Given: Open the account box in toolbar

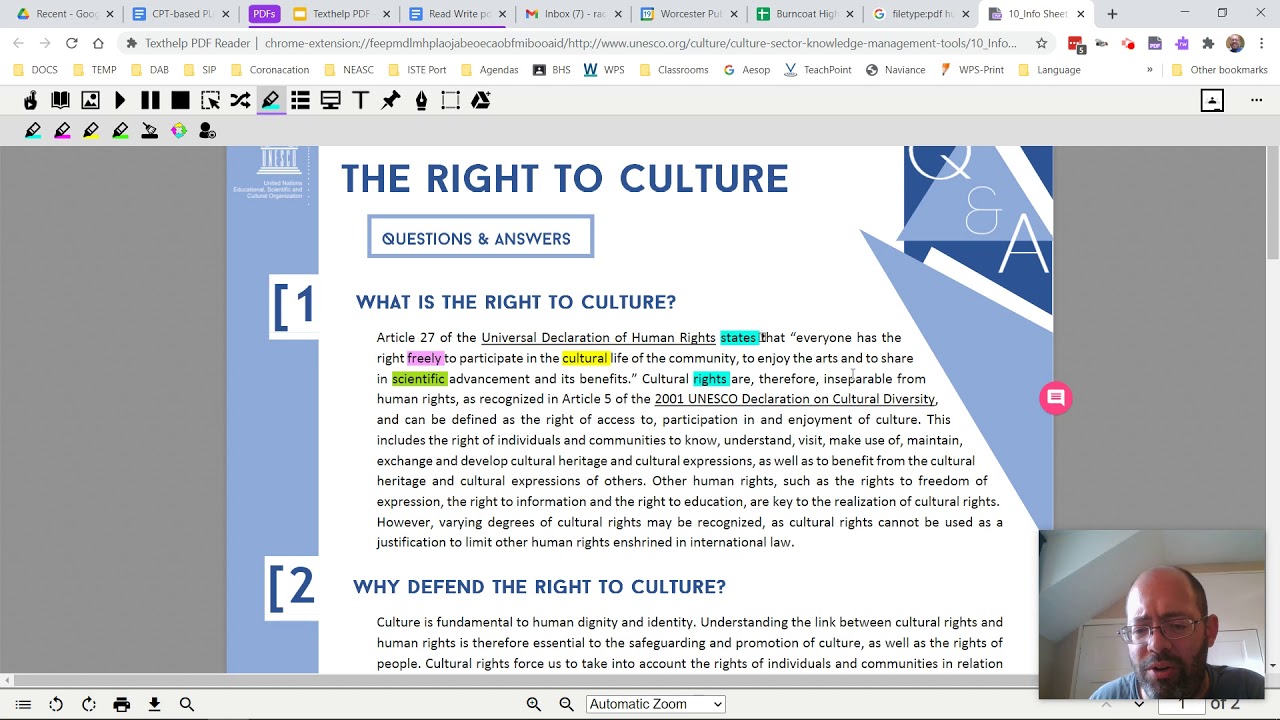Looking at the screenshot, I should click(1212, 100).
